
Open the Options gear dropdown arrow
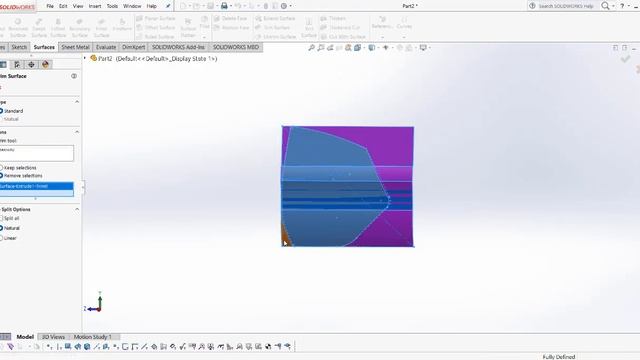291,6
